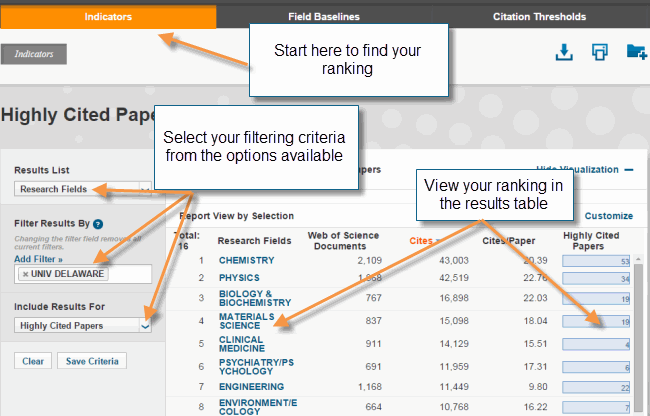Click the Save Criteria button

(x=92, y=361)
